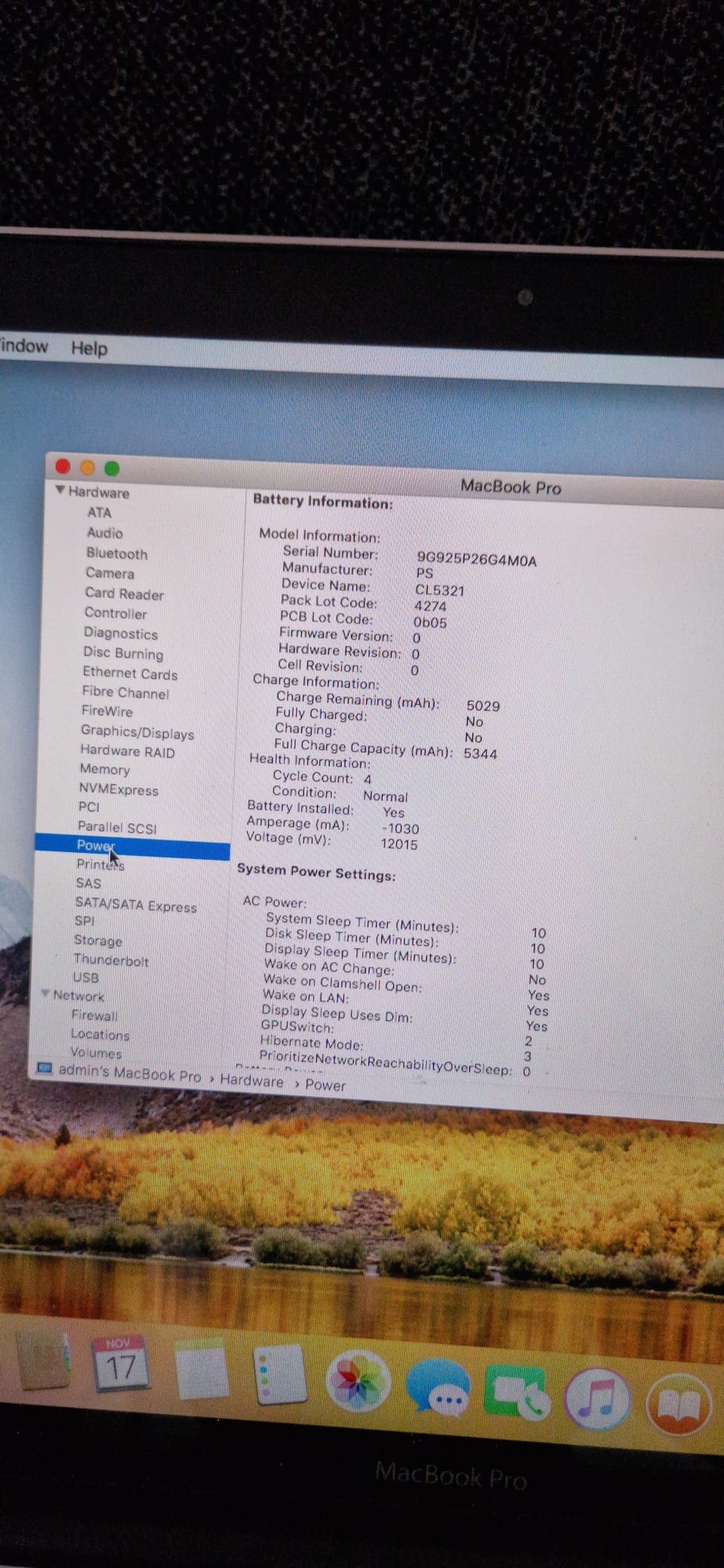Click Power in the path bar
Viewport: 724px width, 1568px height.
325,1085
